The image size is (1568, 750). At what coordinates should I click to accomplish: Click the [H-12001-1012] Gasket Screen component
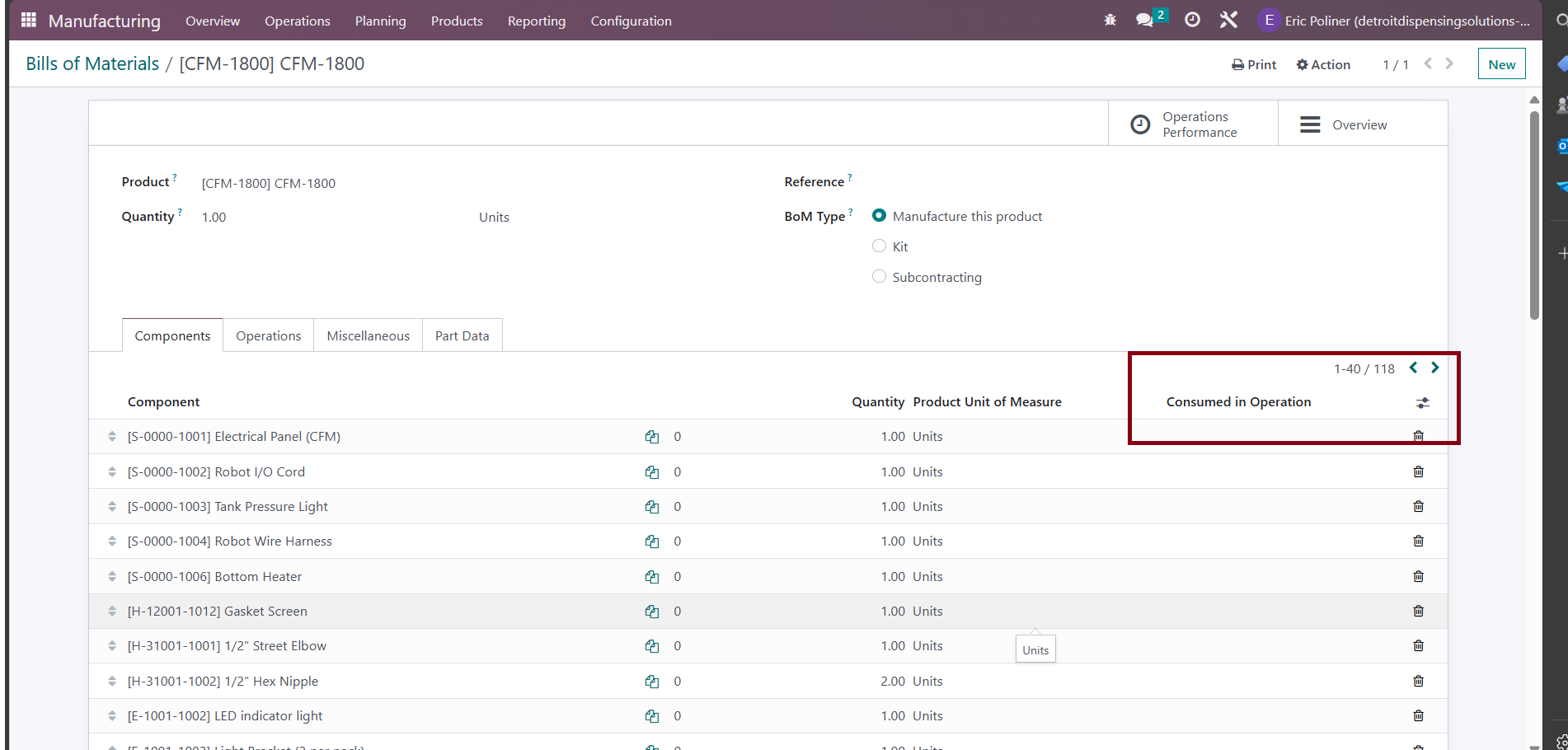pos(218,611)
